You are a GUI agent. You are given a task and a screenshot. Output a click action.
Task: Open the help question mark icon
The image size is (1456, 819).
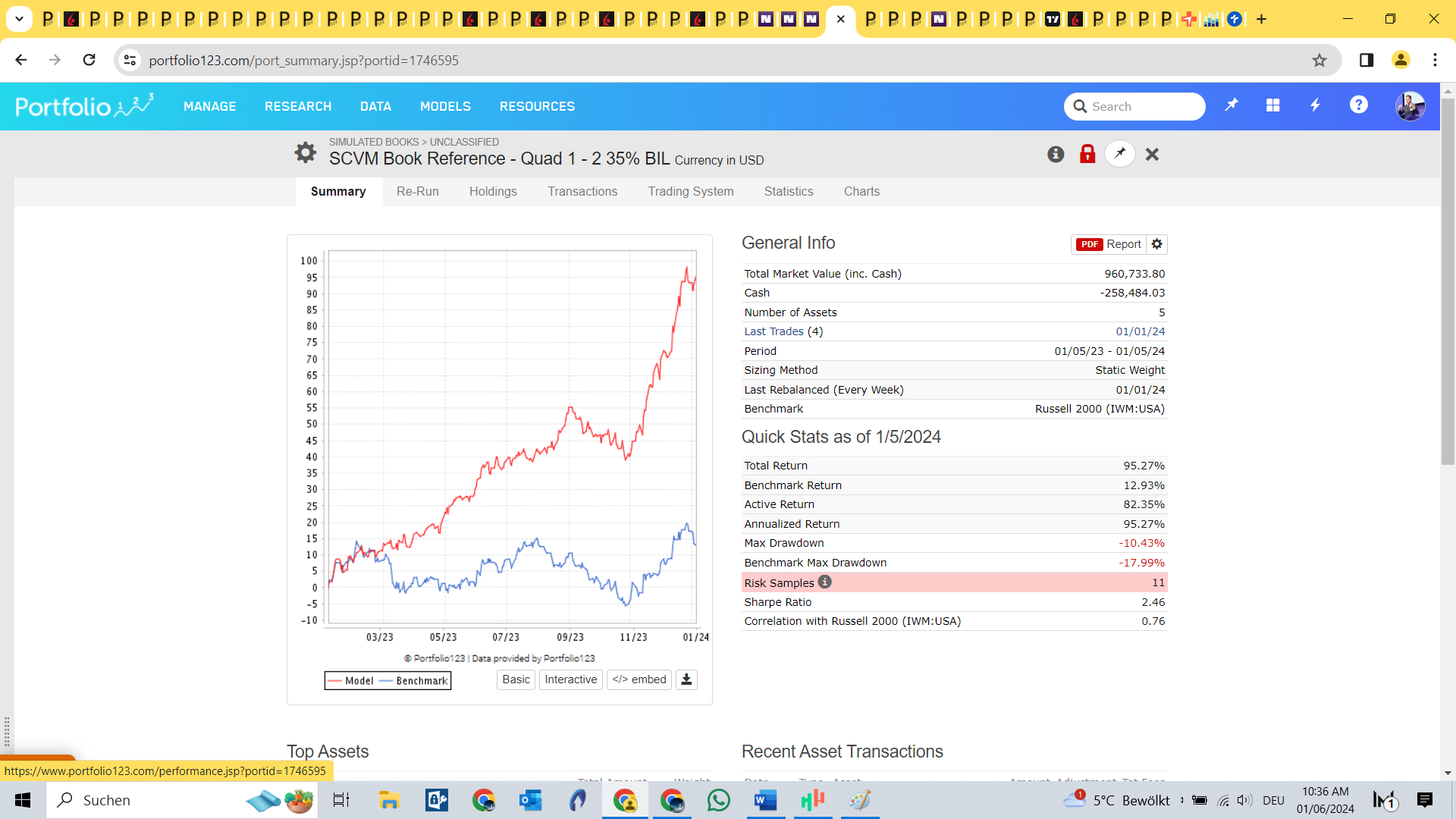1358,105
